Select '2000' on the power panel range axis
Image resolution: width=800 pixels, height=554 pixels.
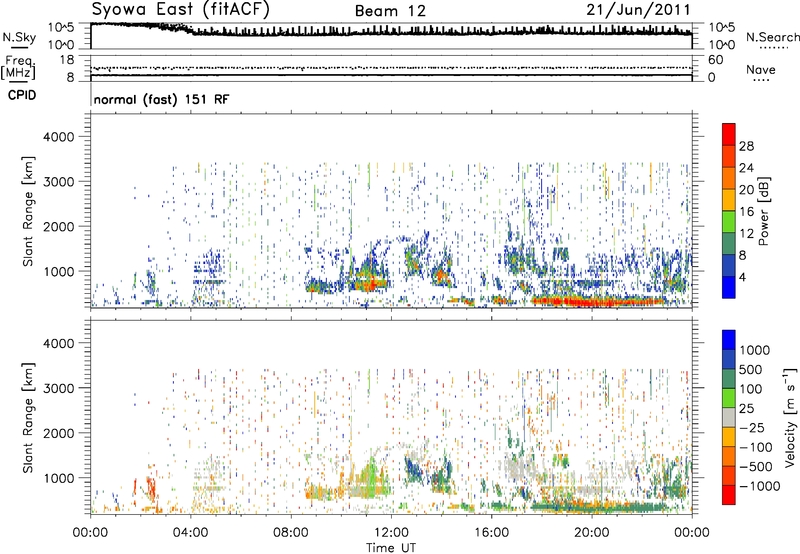point(58,226)
